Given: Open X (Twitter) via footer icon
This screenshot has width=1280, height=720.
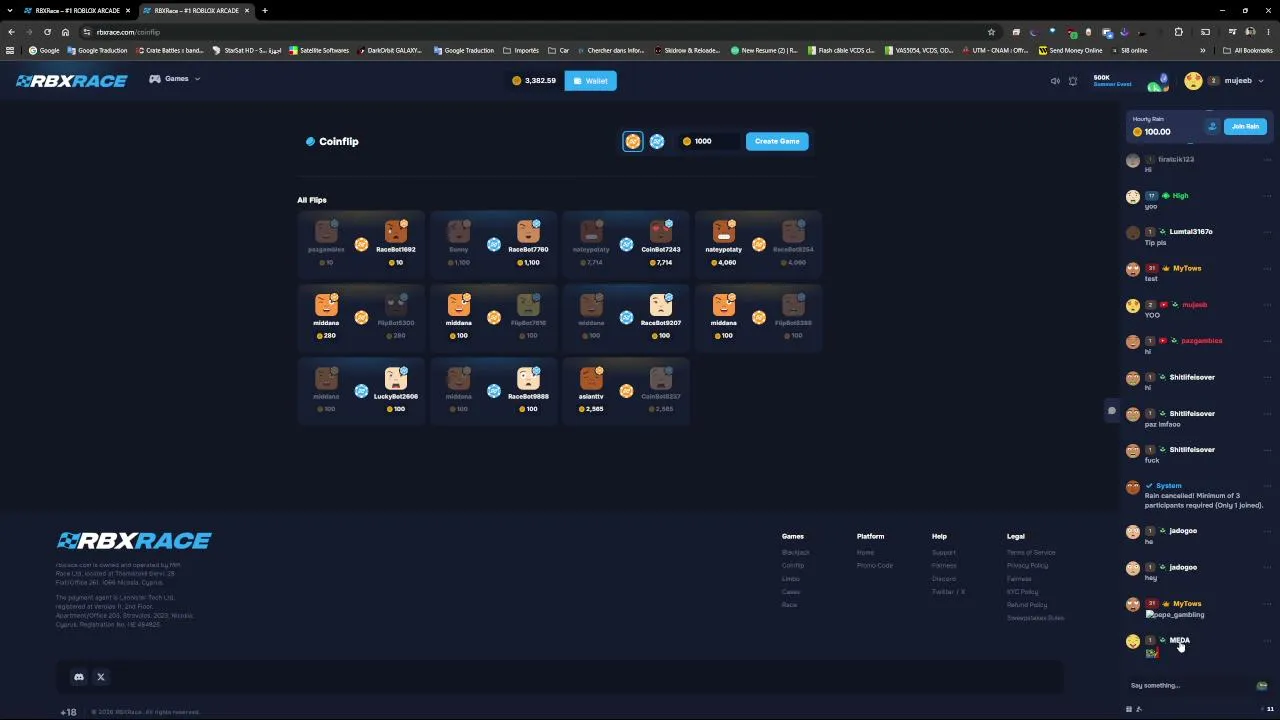Looking at the screenshot, I should (101, 677).
